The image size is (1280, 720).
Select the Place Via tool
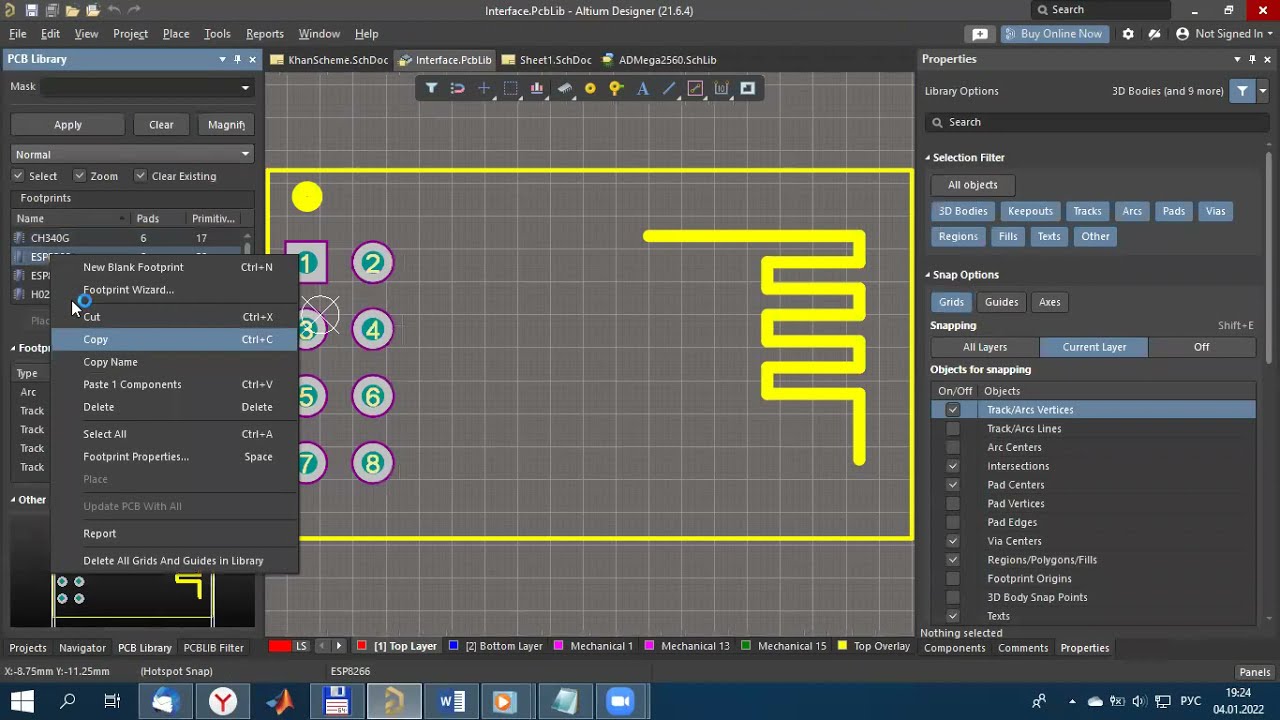[x=616, y=88]
